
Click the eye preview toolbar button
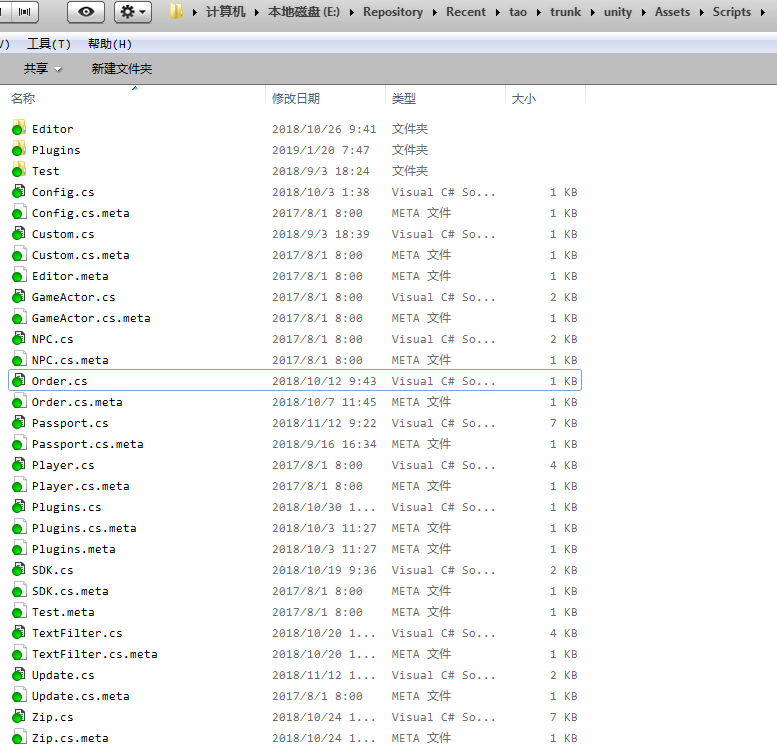[86, 12]
